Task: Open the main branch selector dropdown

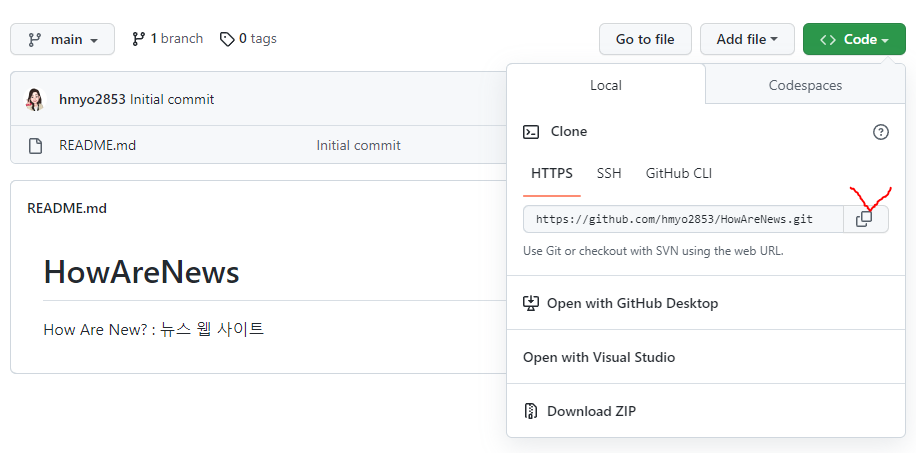Action: (63, 39)
